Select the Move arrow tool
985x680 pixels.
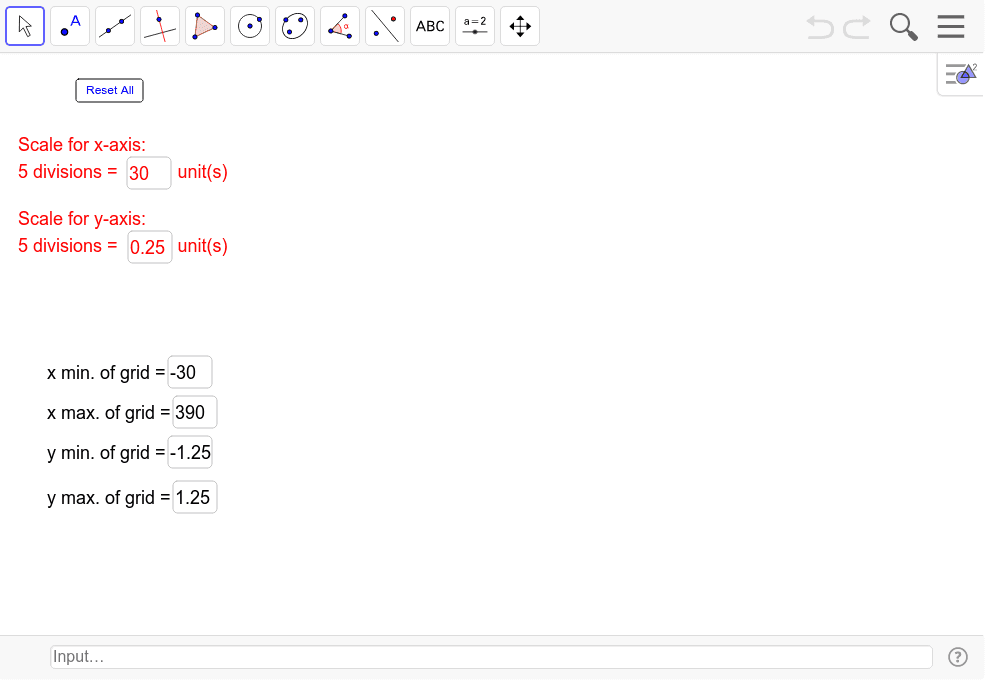click(x=25, y=26)
